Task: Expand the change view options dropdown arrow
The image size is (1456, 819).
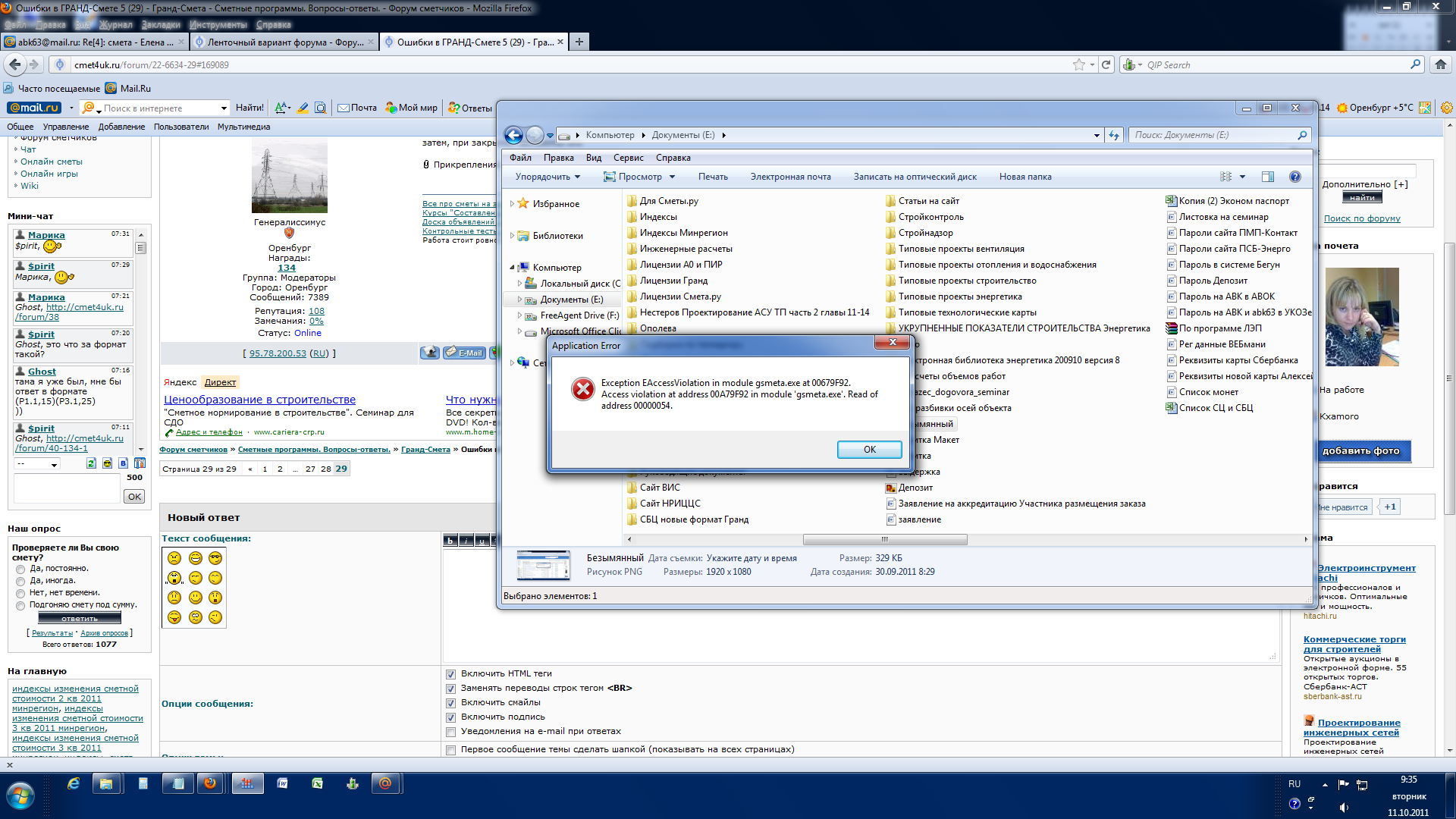Action: click(1242, 177)
